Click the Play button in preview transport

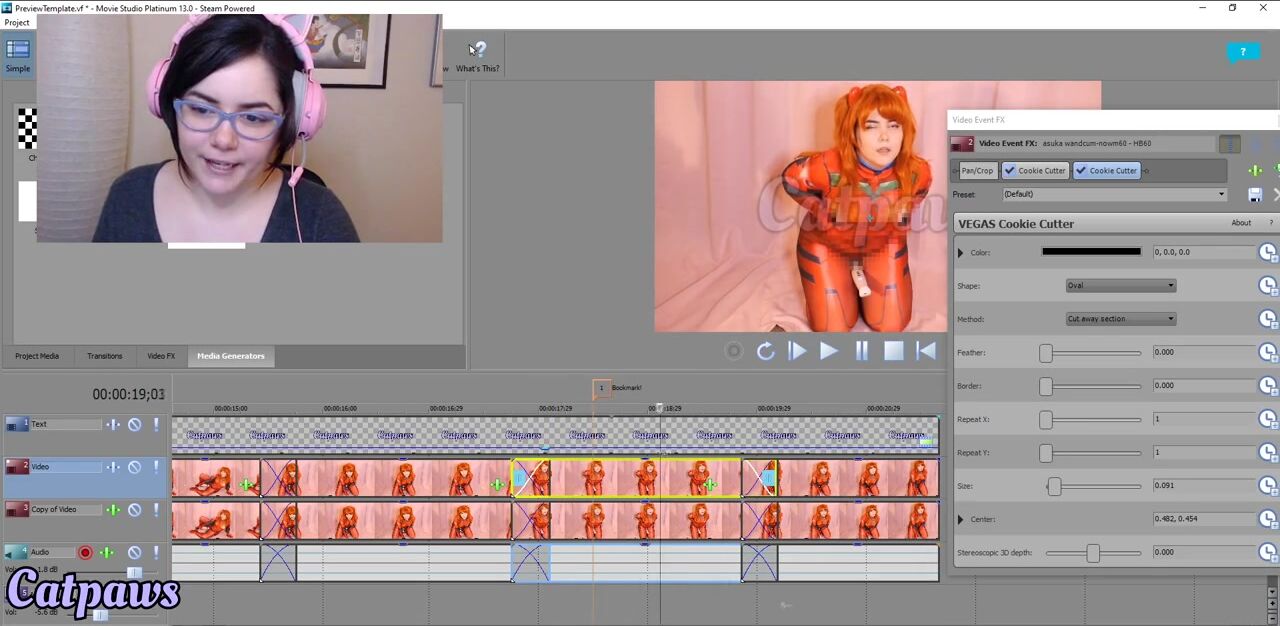point(828,351)
